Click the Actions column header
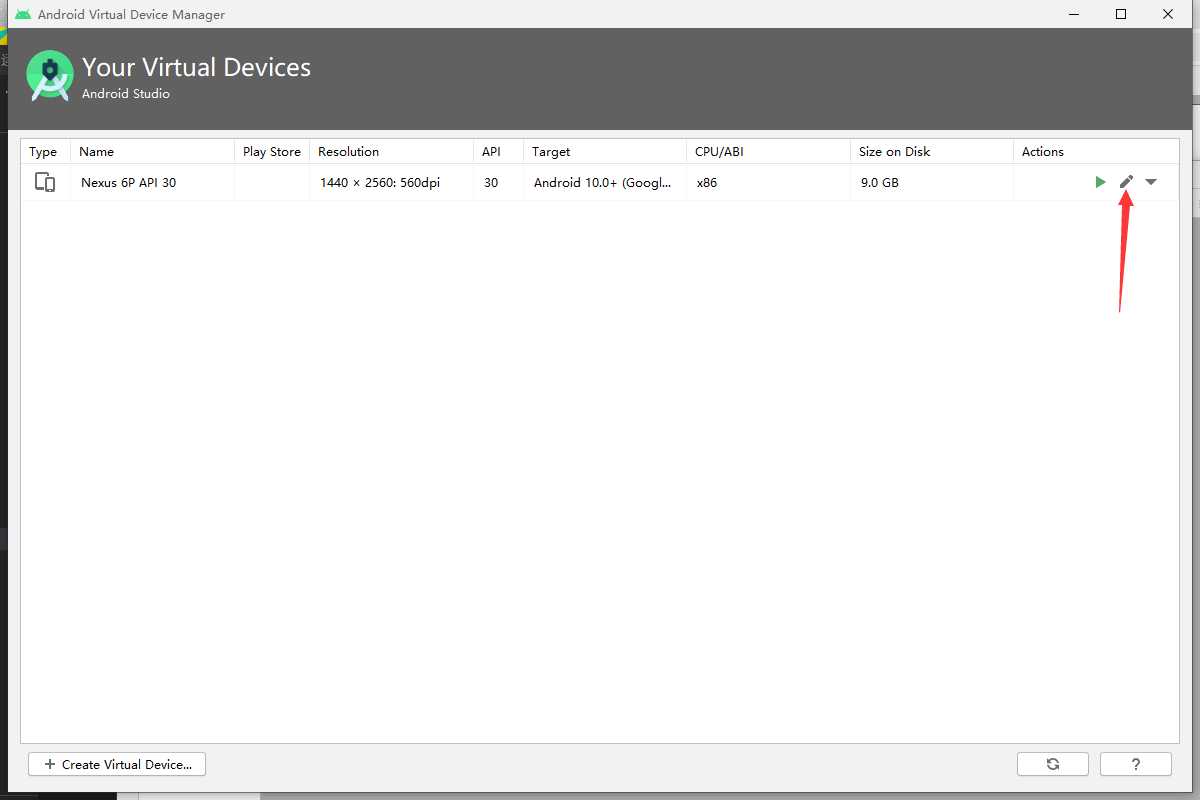The width and height of the screenshot is (1200, 800). coord(1096,152)
